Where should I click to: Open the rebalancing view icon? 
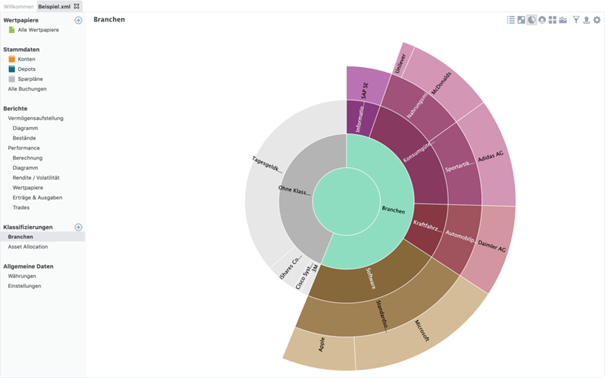tap(521, 20)
